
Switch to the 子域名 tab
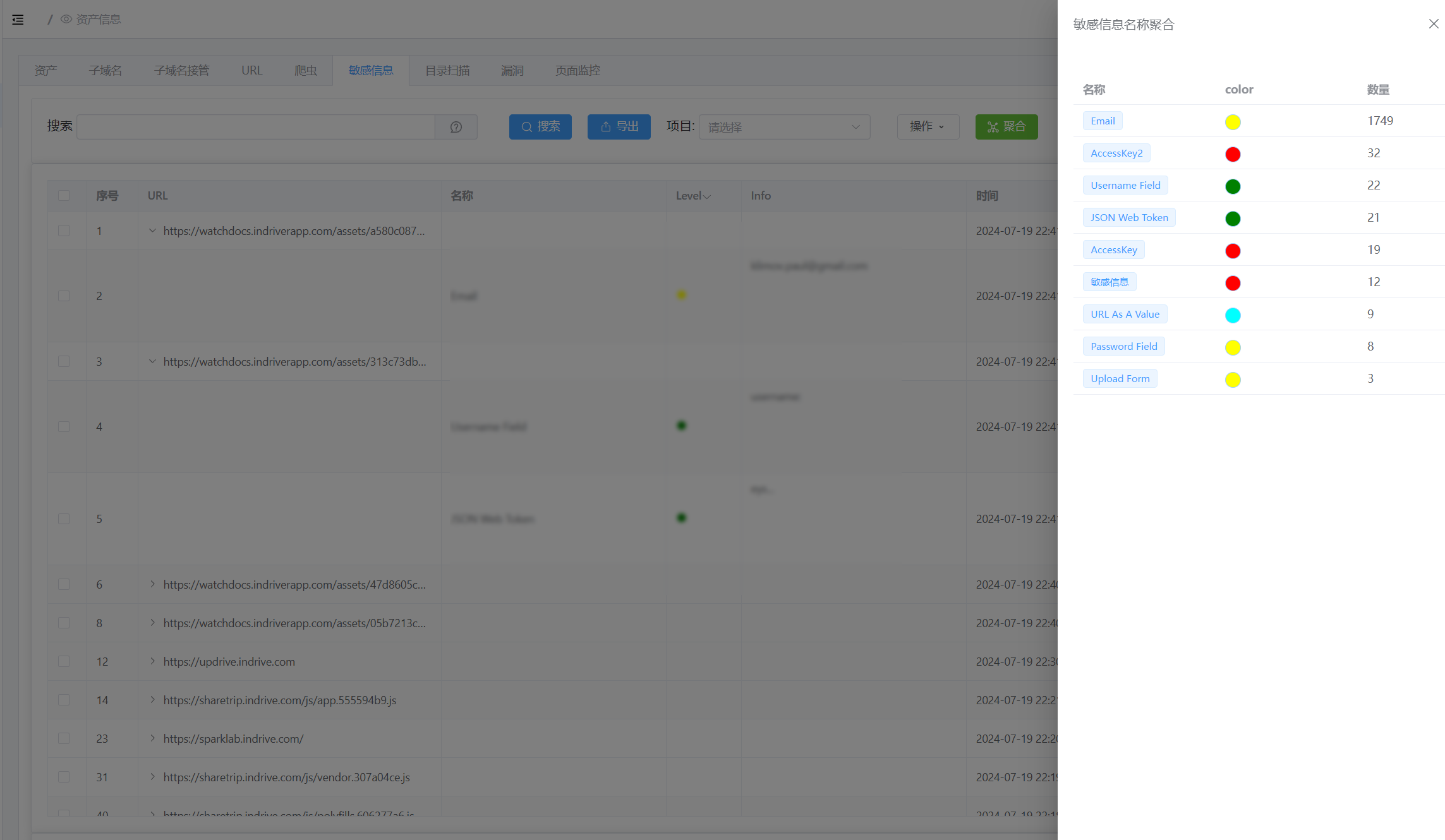(x=105, y=71)
